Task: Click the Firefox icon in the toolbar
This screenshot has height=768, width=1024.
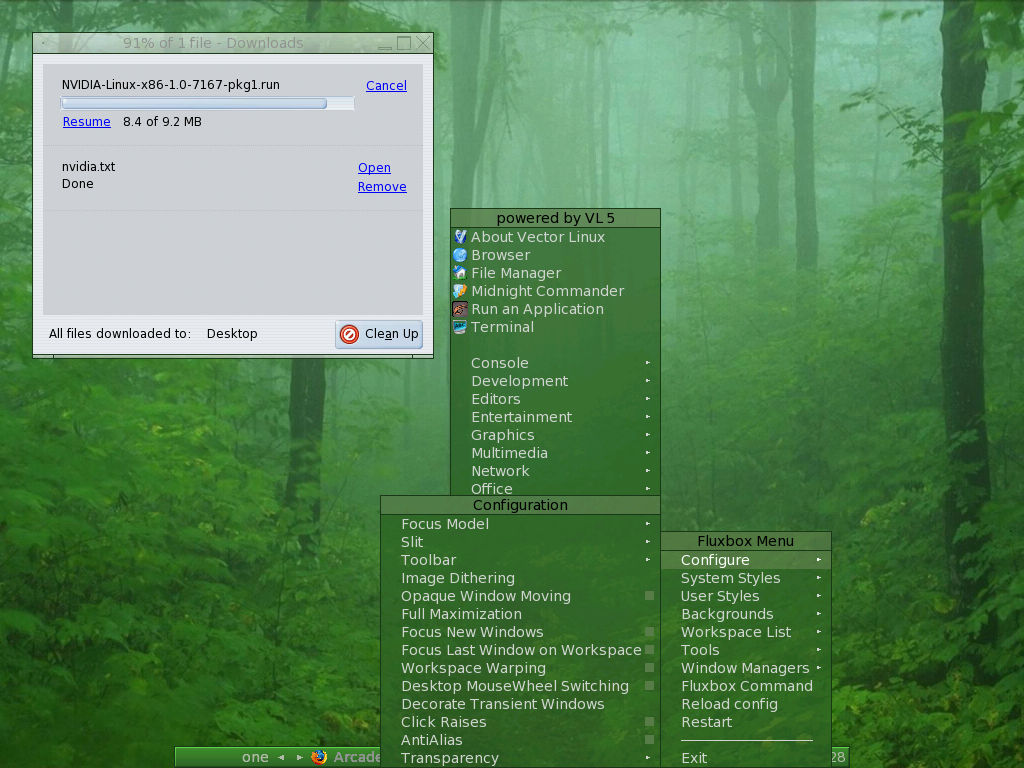Action: tap(319, 757)
